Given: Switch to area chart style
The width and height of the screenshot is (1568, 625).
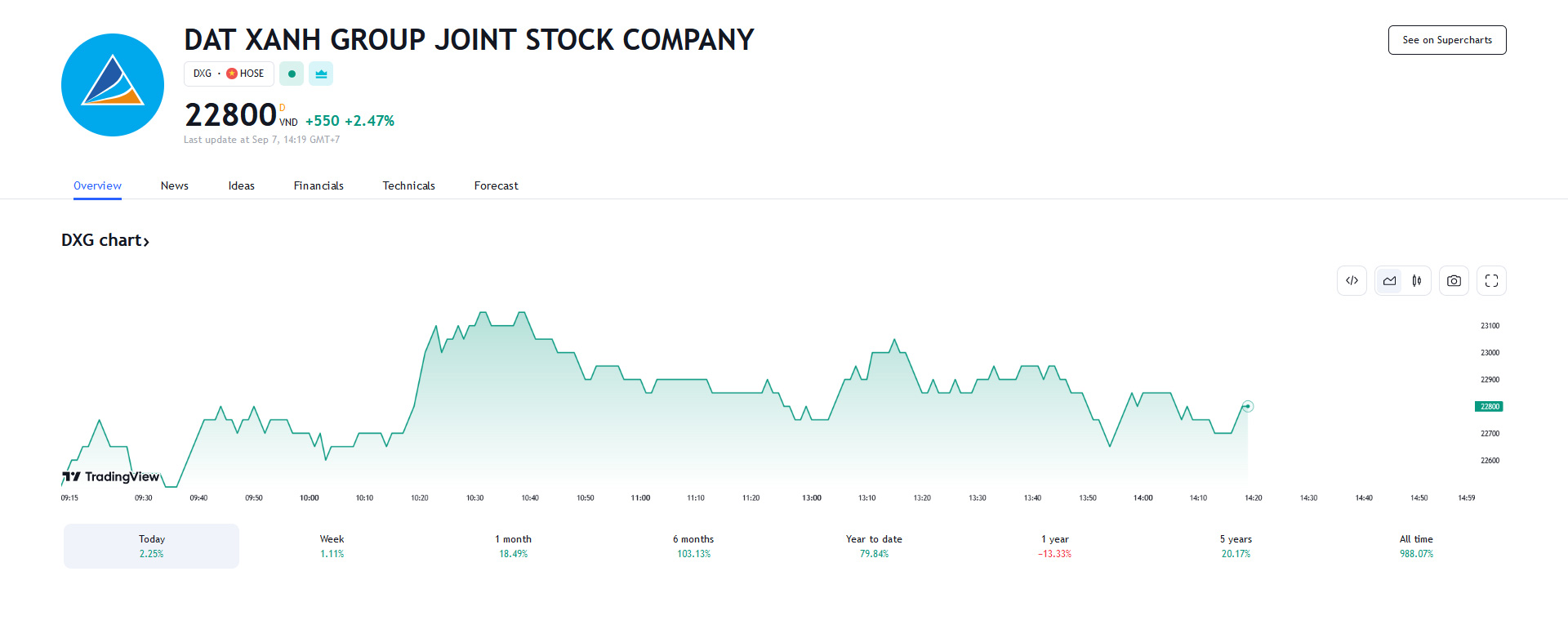Looking at the screenshot, I should (x=1389, y=281).
